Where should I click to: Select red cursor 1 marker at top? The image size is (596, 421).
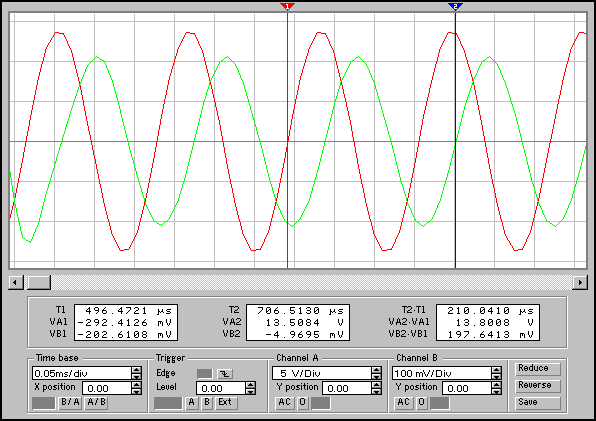point(287,6)
